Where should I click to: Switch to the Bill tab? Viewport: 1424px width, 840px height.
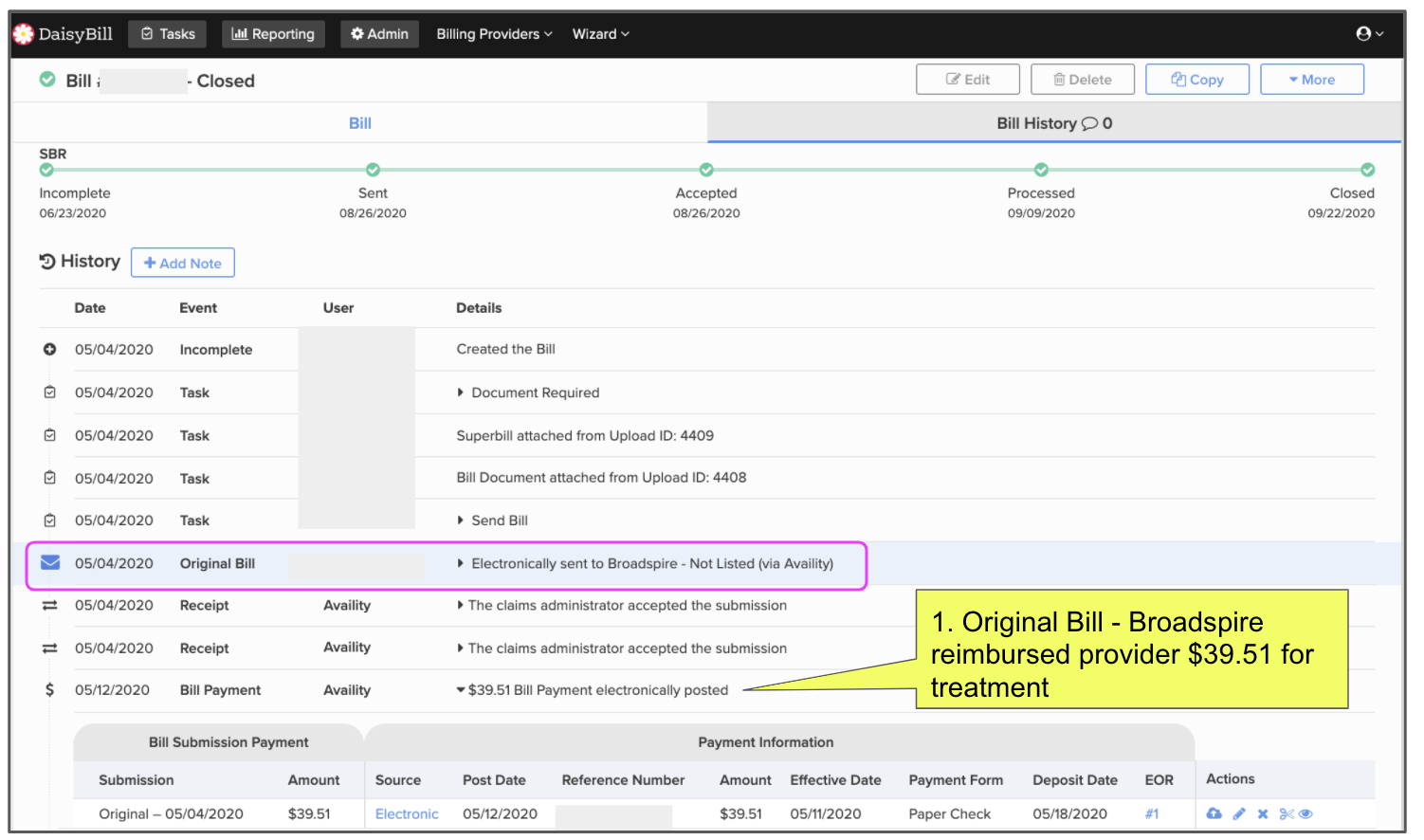359,123
